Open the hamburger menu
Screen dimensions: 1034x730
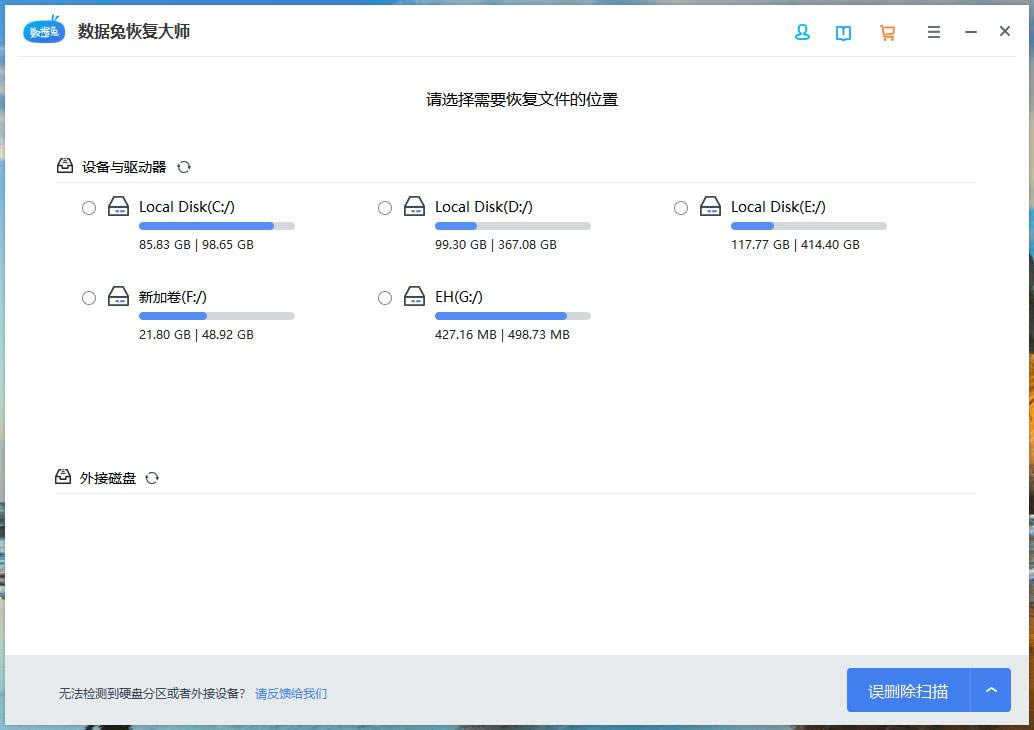(x=933, y=32)
